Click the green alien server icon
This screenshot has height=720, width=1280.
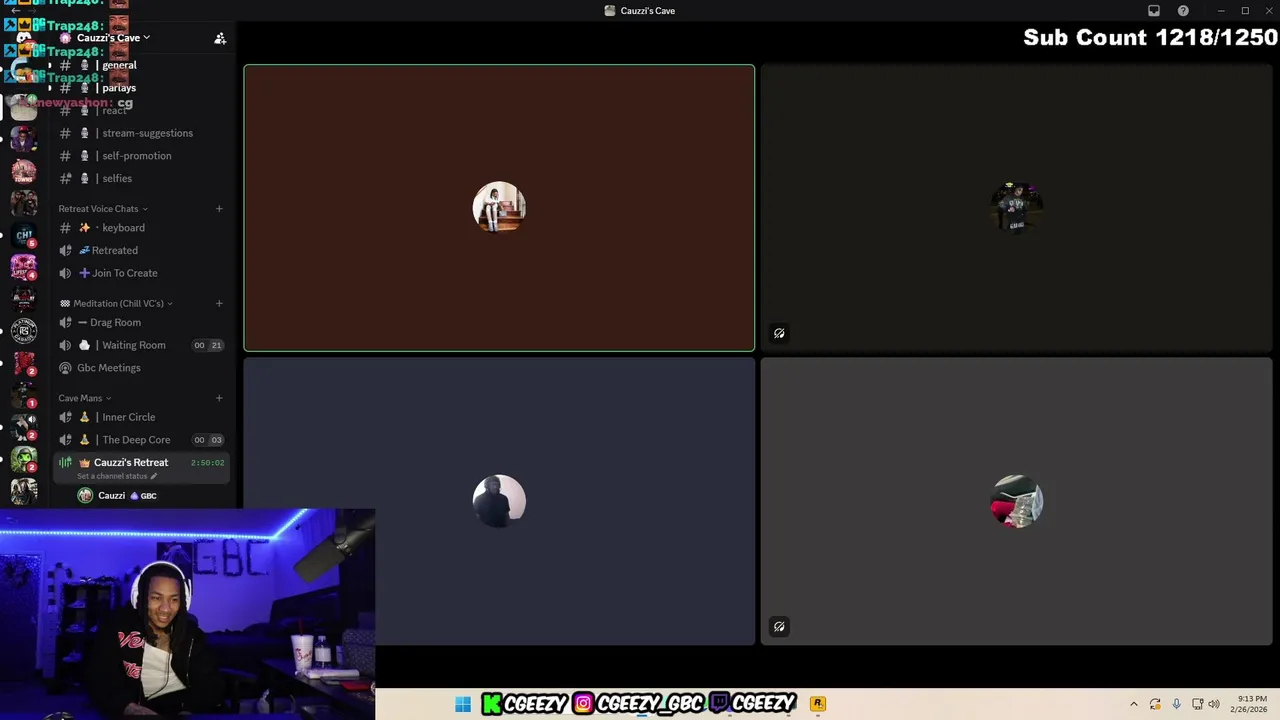click(x=24, y=459)
